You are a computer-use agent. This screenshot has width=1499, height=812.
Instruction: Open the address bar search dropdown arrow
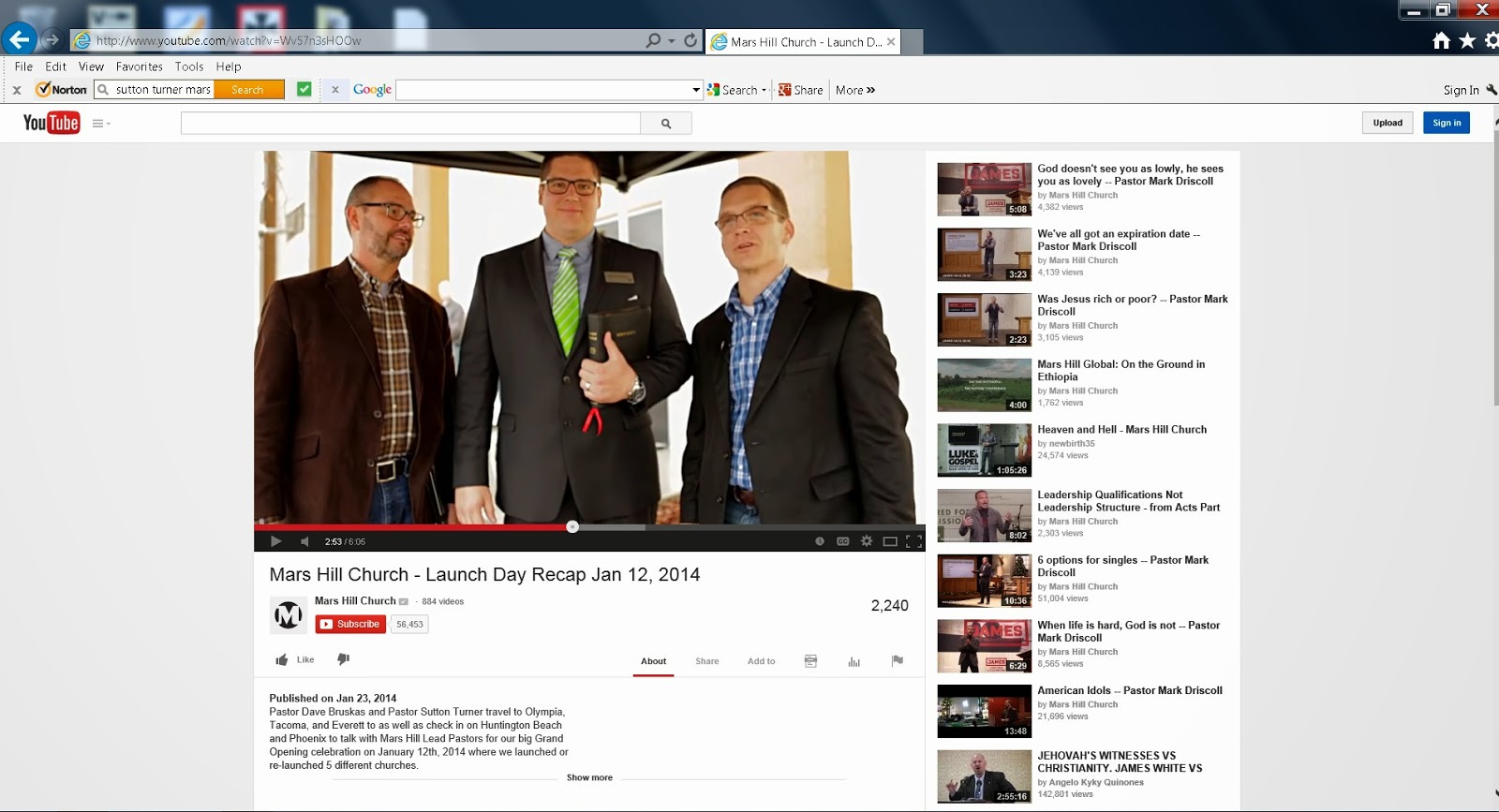pyautogui.click(x=672, y=40)
